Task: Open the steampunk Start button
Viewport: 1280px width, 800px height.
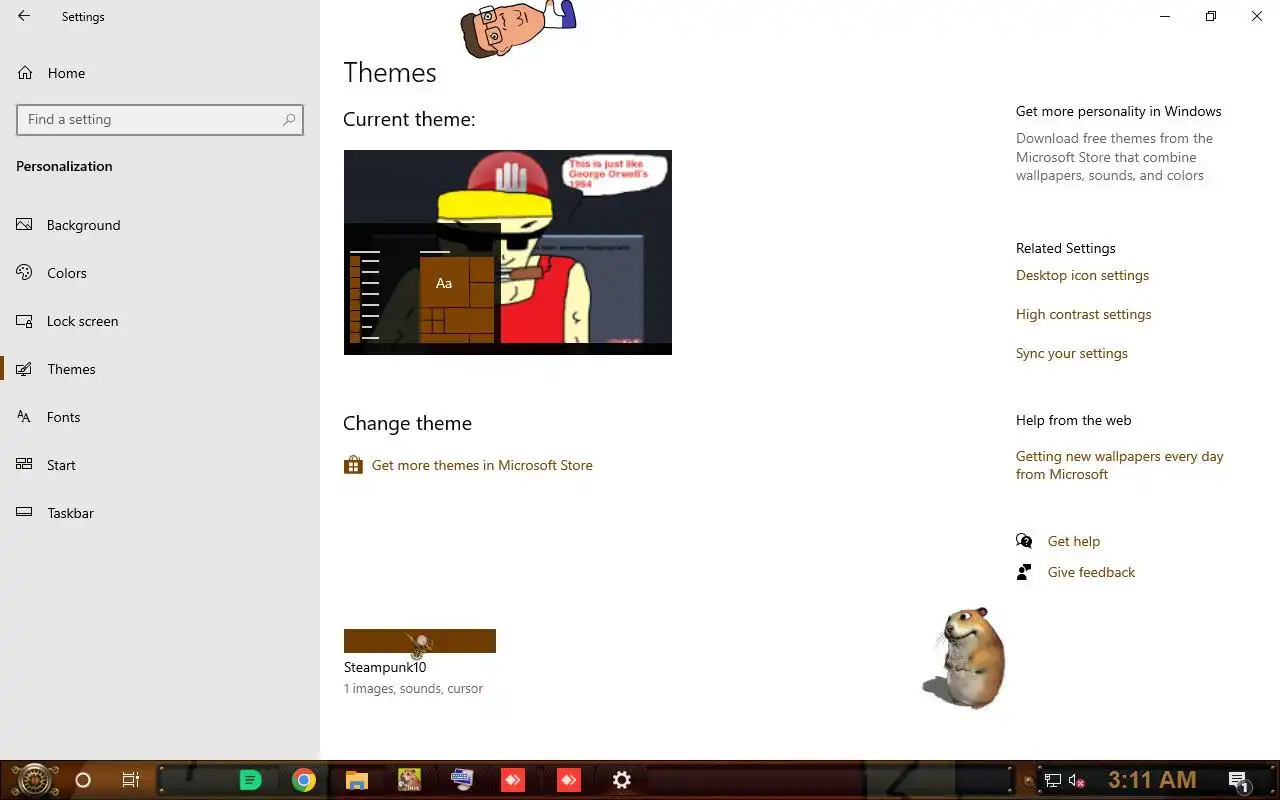Action: point(35,780)
